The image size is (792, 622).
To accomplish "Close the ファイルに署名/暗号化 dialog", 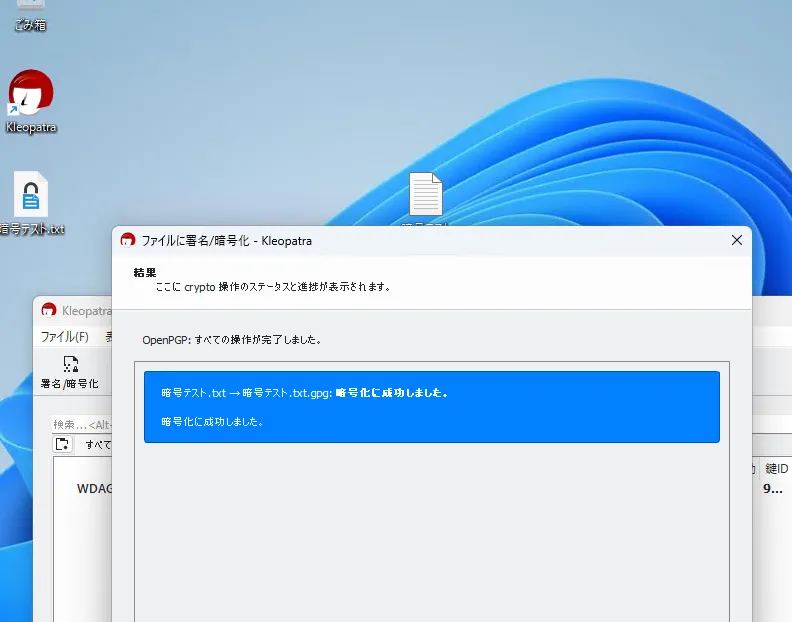I will pos(736,240).
